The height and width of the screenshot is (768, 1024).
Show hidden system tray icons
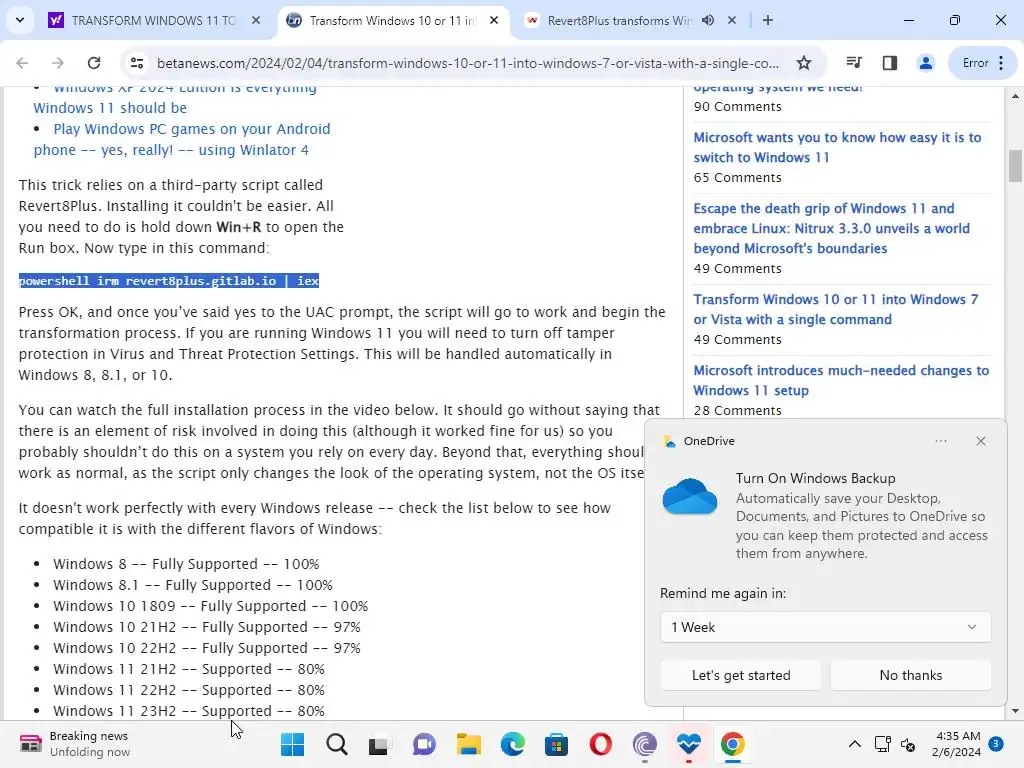coord(854,744)
